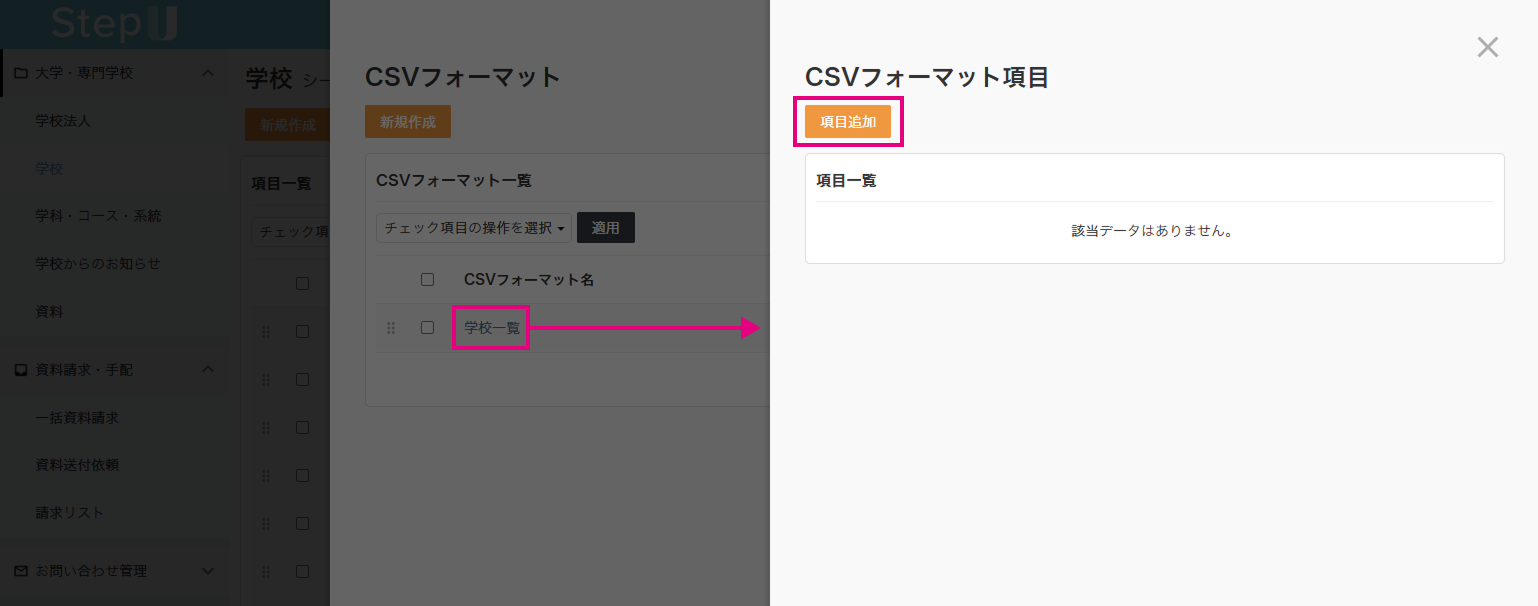Check the select-all checkbox in the table header

(x=428, y=279)
